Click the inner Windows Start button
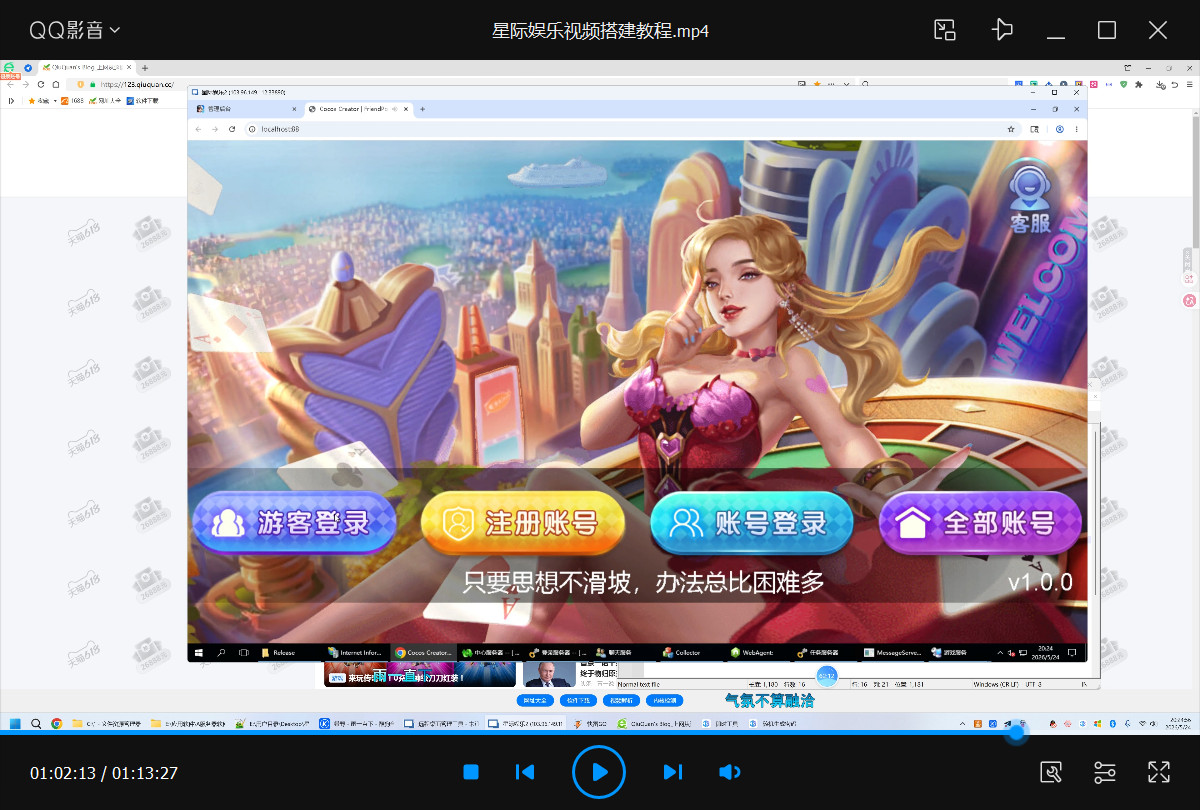Viewport: 1200px width, 810px height. (198, 652)
